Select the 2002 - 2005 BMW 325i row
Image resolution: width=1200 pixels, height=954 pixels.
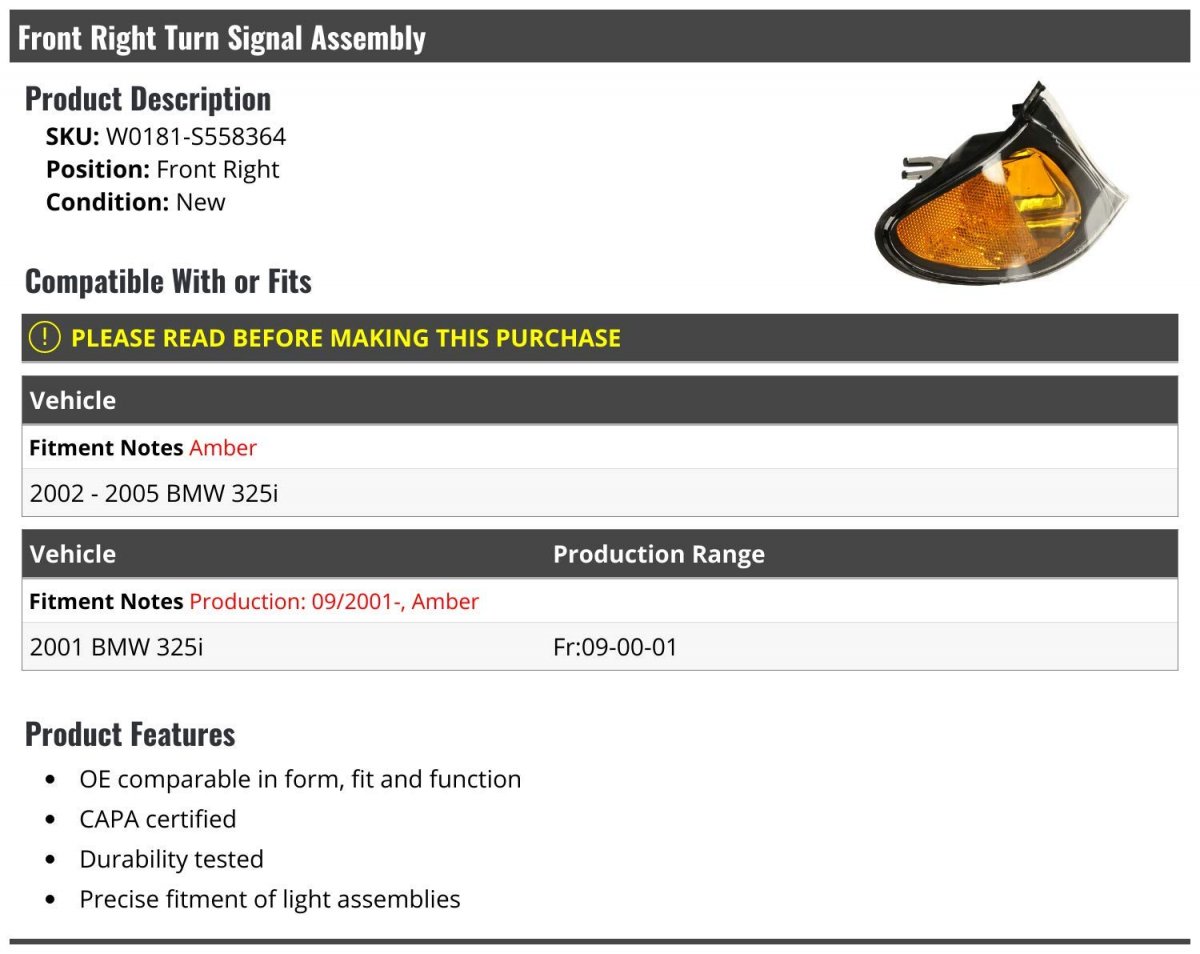point(600,493)
